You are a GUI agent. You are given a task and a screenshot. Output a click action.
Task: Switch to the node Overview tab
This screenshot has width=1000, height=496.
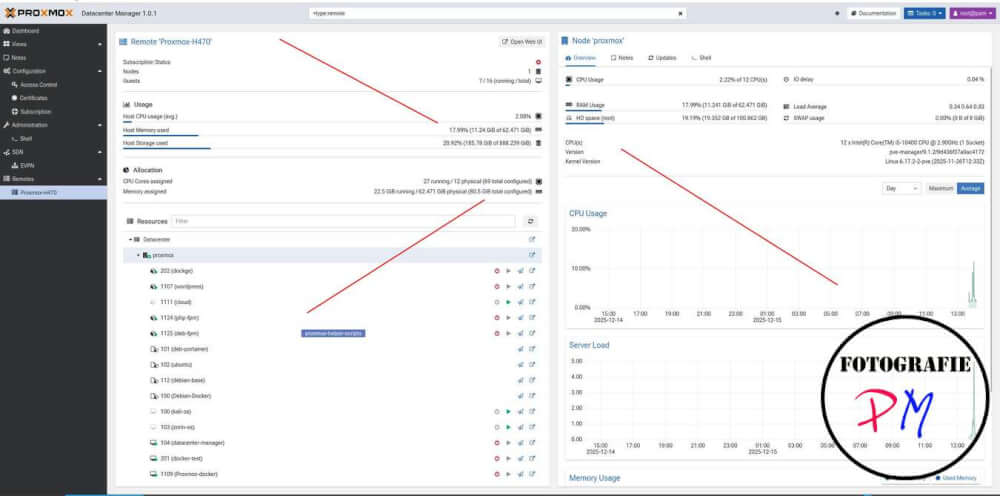[x=580, y=58]
